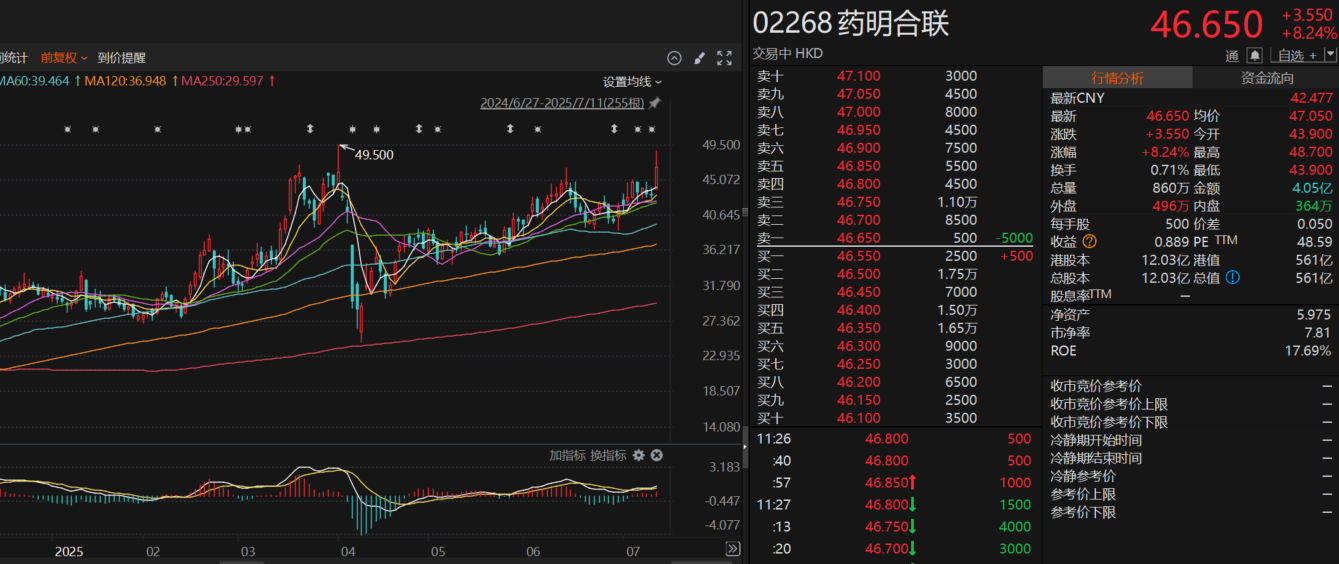The height and width of the screenshot is (564, 1339).
Task: Click the 2024/6/27-2025/7/11 date range link
Action: click(562, 103)
